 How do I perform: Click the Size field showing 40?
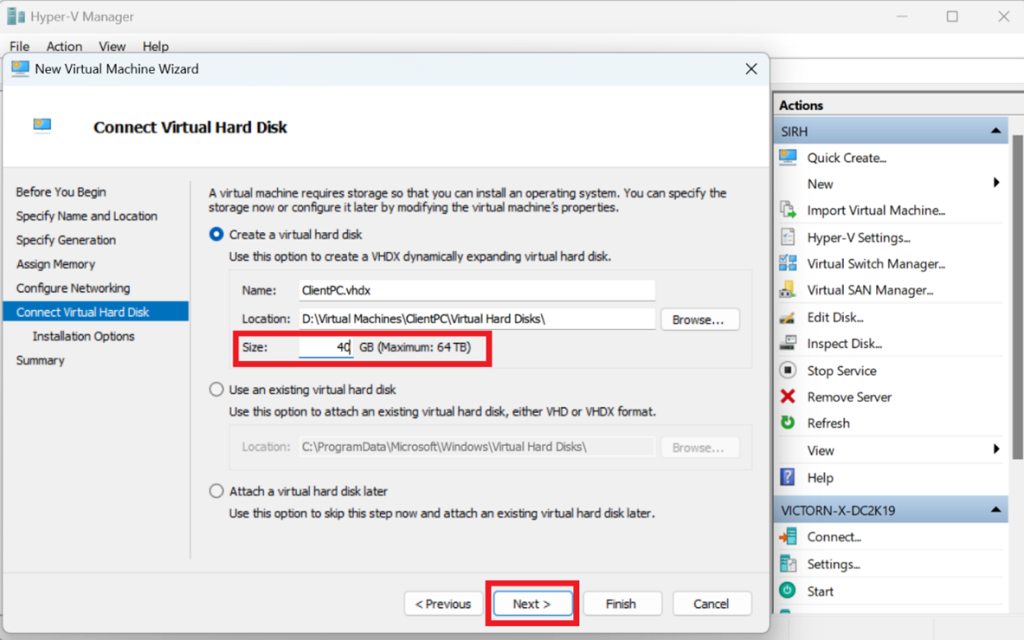pos(326,347)
